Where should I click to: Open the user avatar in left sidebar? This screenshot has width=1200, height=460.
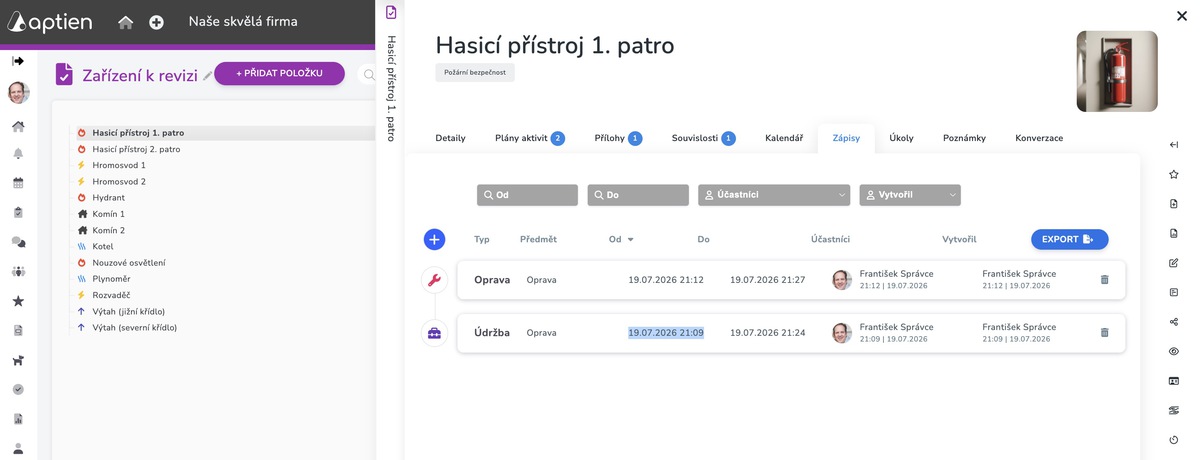[18, 93]
